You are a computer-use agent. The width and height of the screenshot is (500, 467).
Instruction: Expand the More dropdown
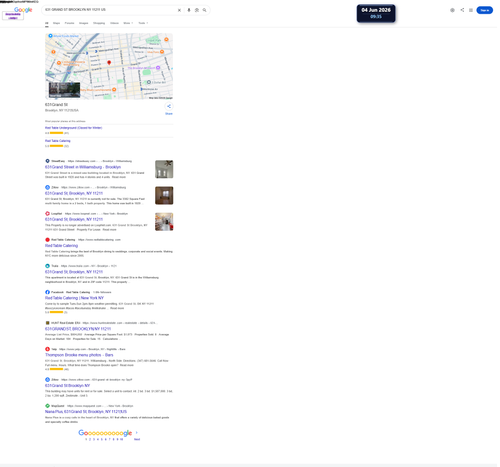128,23
